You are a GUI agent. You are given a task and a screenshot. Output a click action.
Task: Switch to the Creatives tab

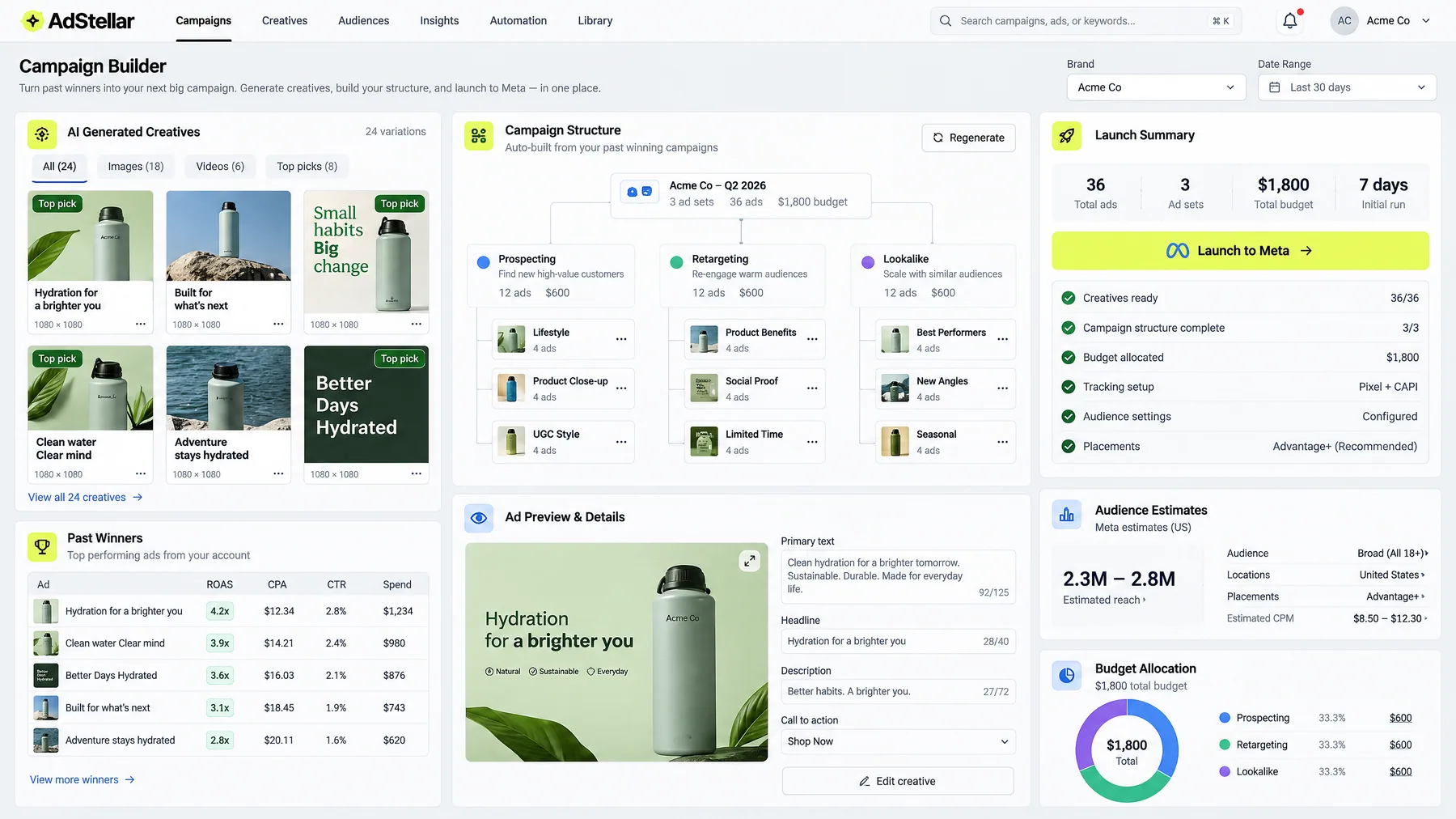tap(285, 21)
